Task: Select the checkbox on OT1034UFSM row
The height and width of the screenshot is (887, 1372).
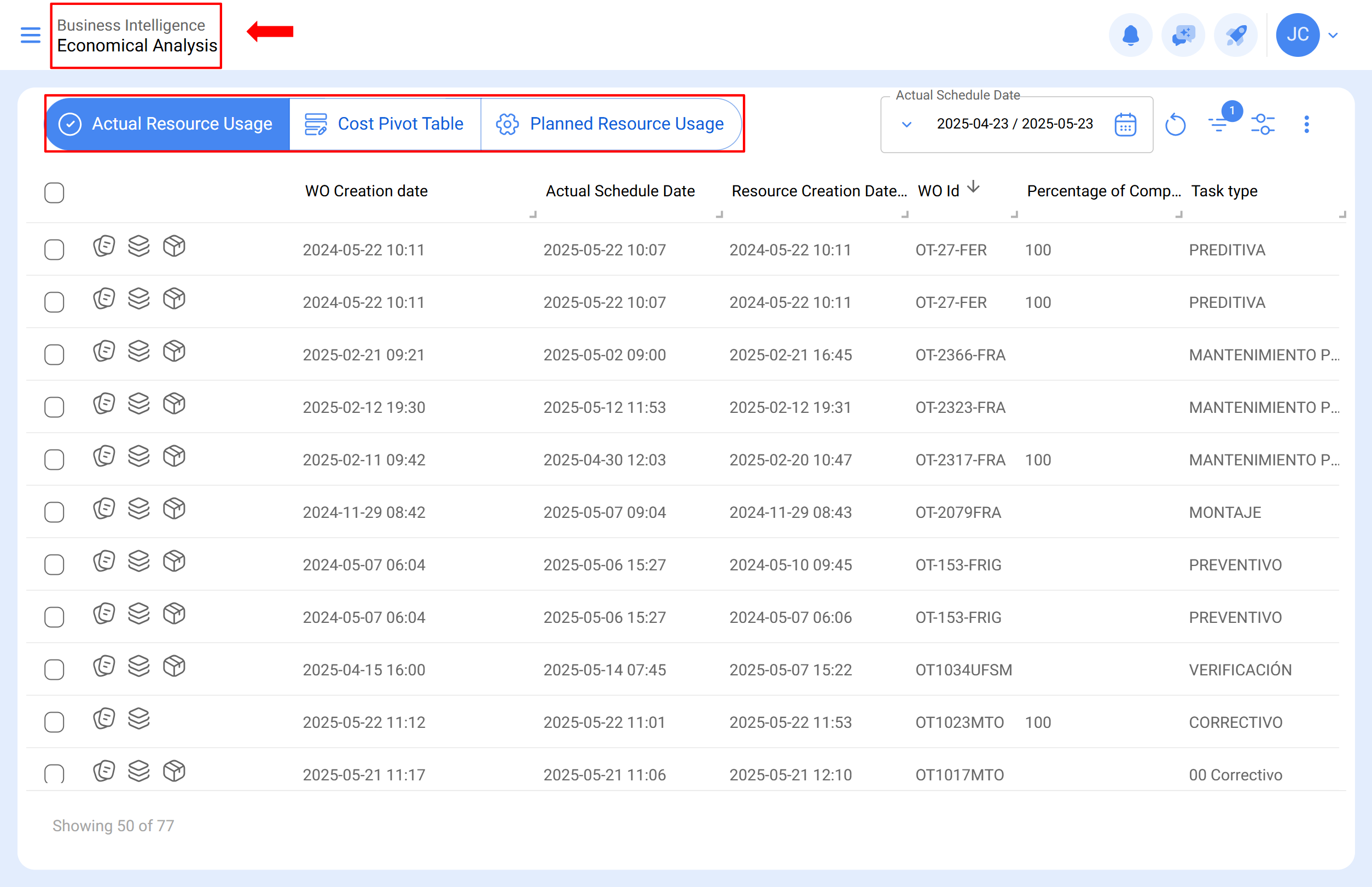Action: [x=54, y=669]
